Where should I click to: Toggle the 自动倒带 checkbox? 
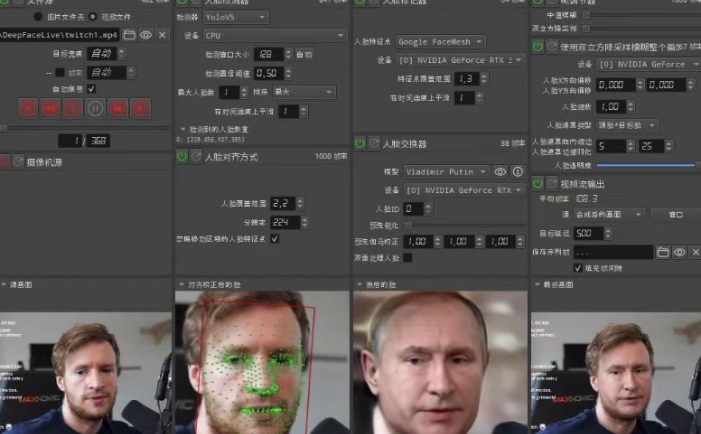[x=92, y=89]
